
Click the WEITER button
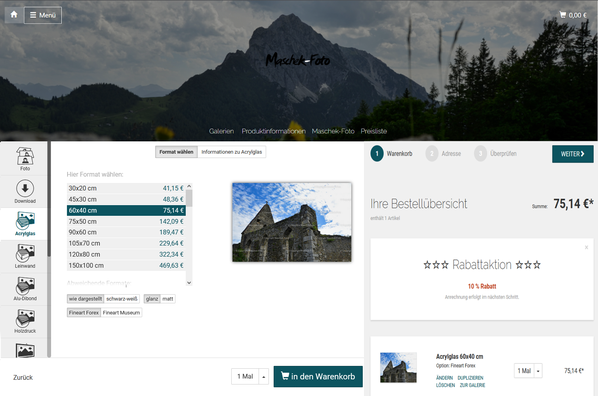(572, 154)
